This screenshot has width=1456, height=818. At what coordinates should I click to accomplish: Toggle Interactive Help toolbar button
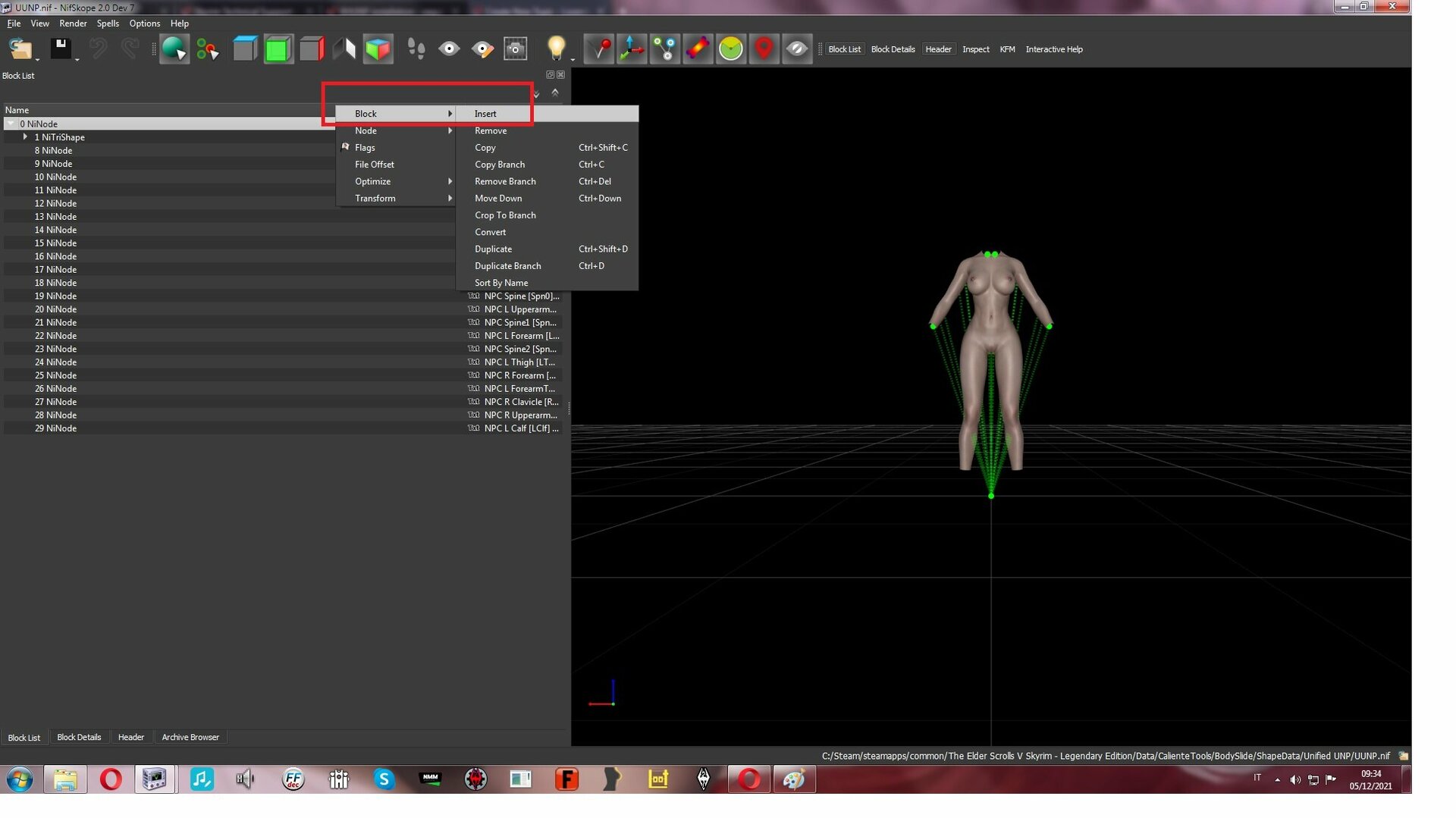pyautogui.click(x=1053, y=49)
